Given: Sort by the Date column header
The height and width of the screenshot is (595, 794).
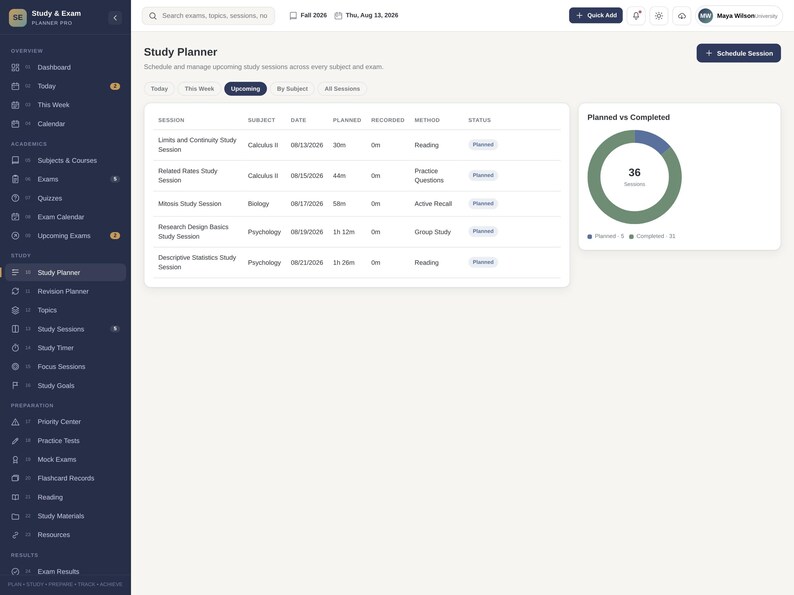Looking at the screenshot, I should [x=298, y=121].
